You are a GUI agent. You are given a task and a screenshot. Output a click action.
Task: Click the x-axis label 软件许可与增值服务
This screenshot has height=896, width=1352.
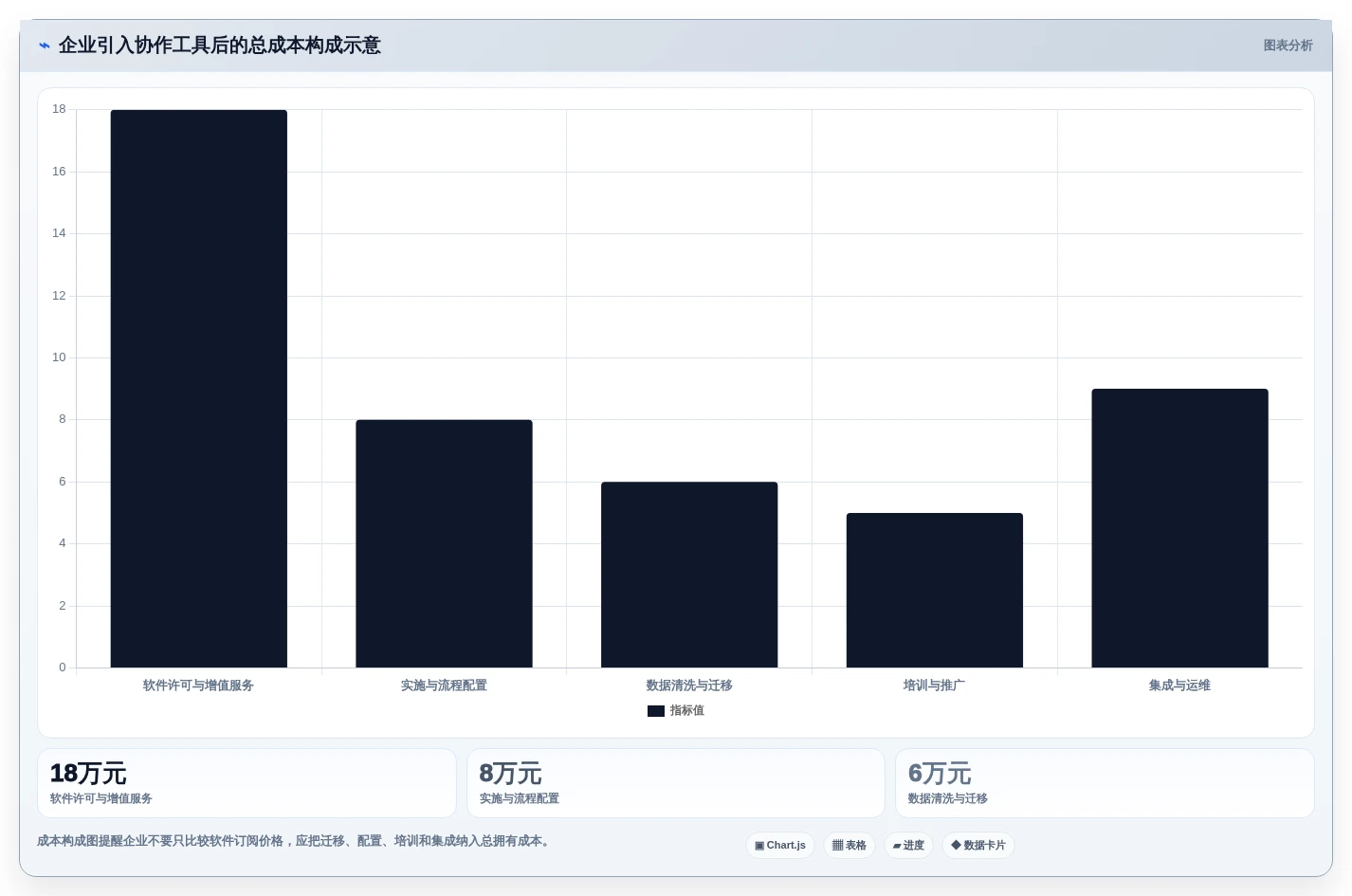(x=198, y=686)
